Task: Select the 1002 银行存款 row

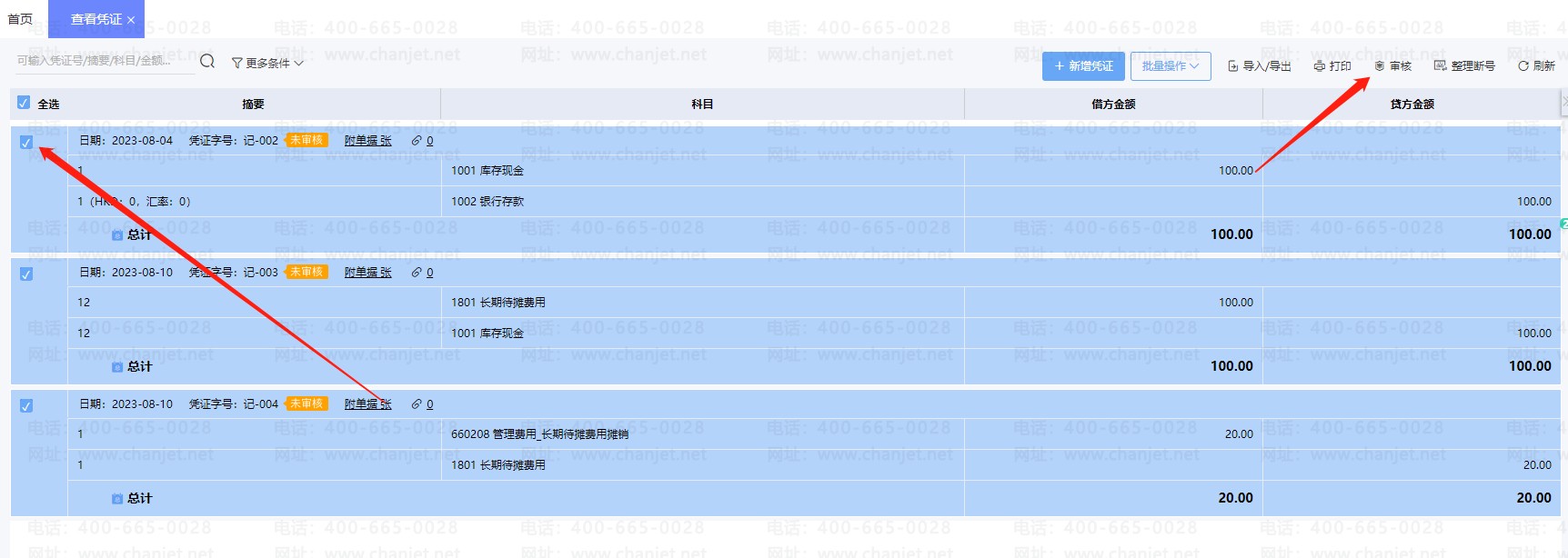Action: point(812,202)
